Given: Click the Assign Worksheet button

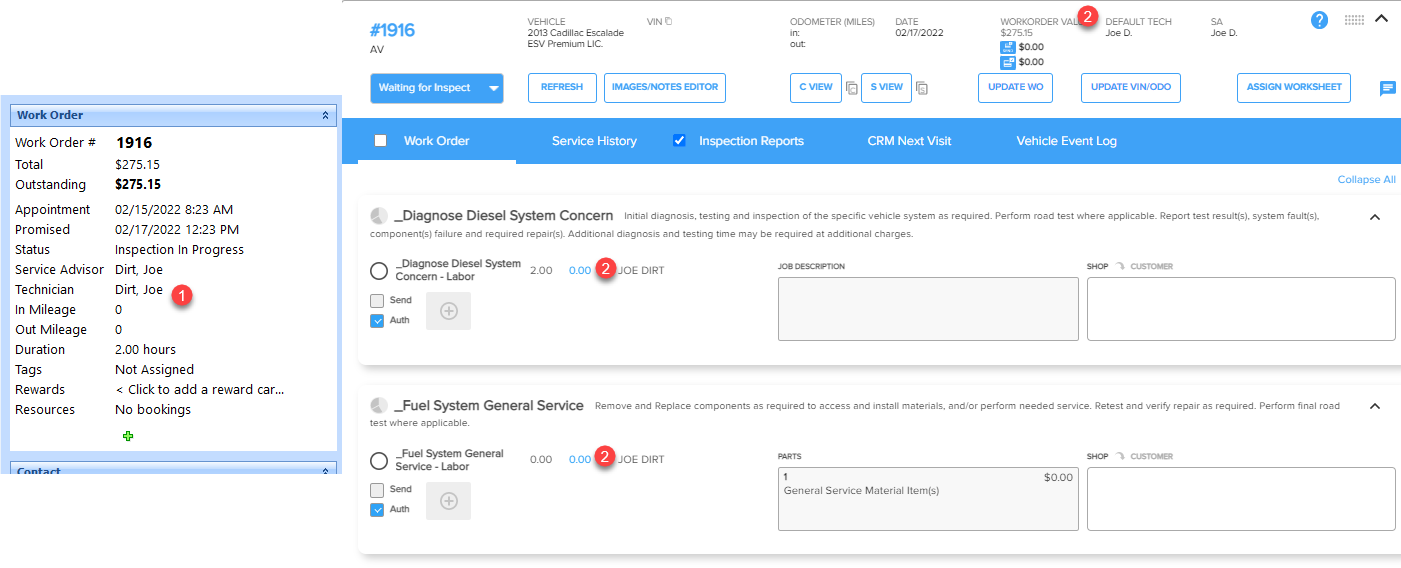Looking at the screenshot, I should [x=1294, y=88].
